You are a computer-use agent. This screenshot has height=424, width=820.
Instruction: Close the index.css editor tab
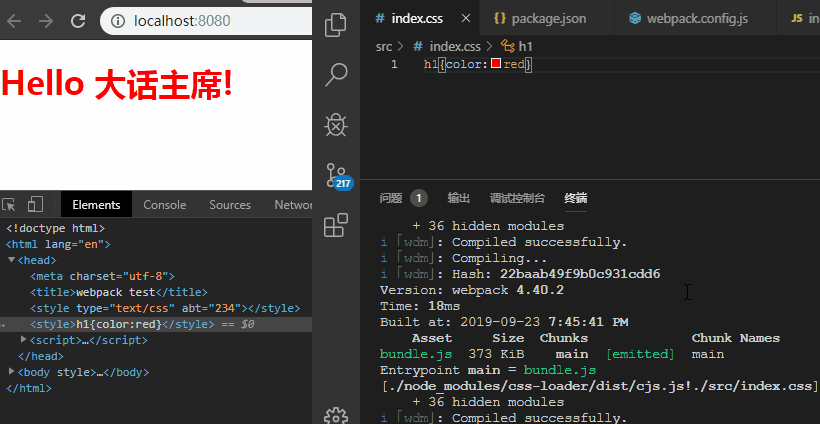pos(466,19)
